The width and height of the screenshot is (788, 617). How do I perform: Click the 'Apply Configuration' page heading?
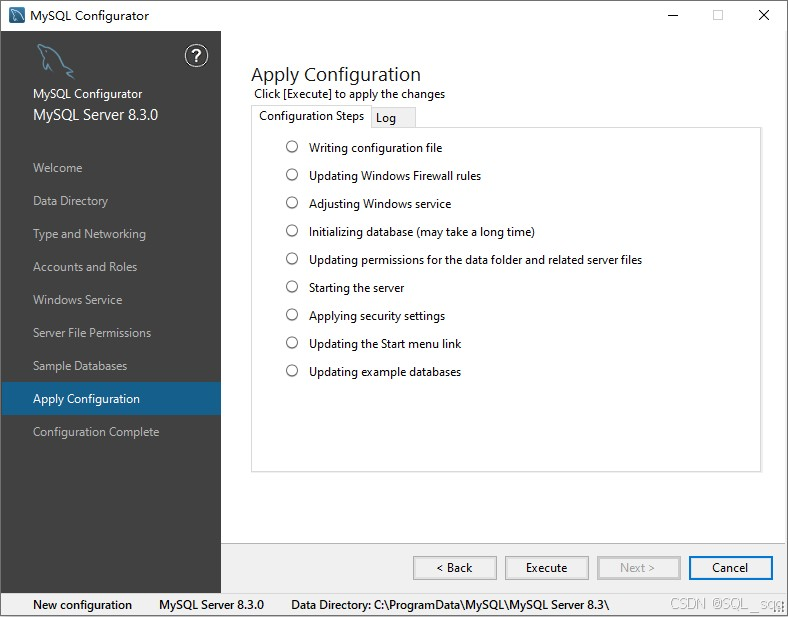(336, 75)
